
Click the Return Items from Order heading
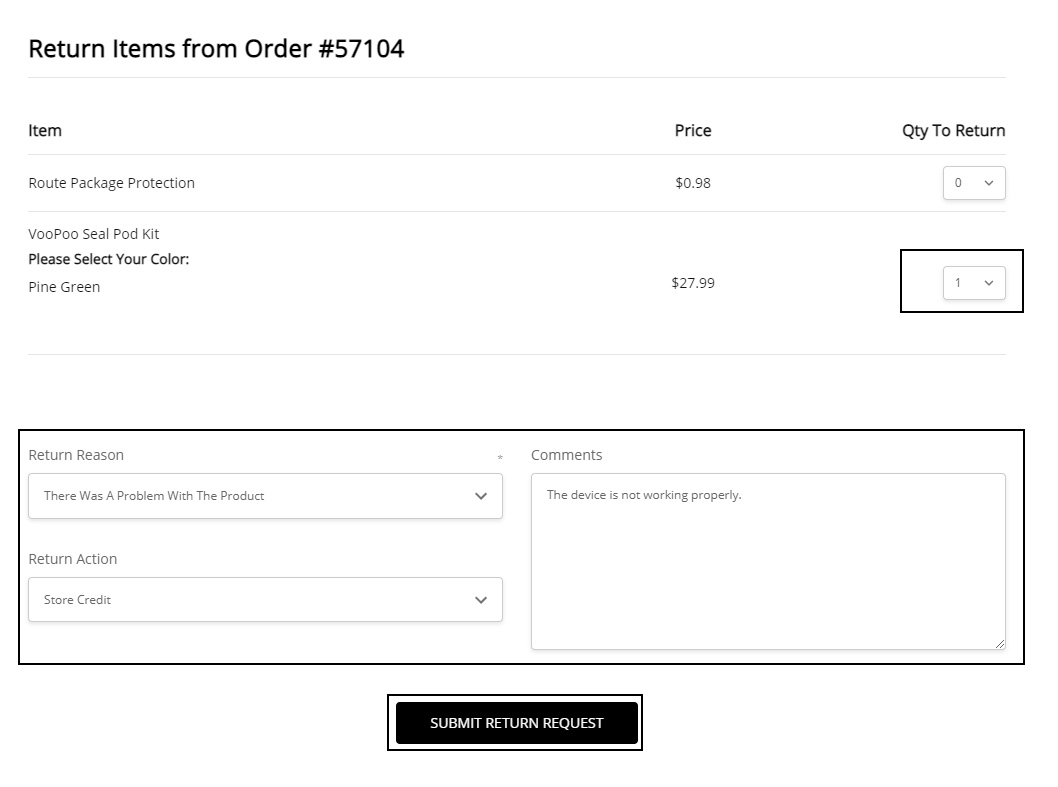[x=216, y=49]
